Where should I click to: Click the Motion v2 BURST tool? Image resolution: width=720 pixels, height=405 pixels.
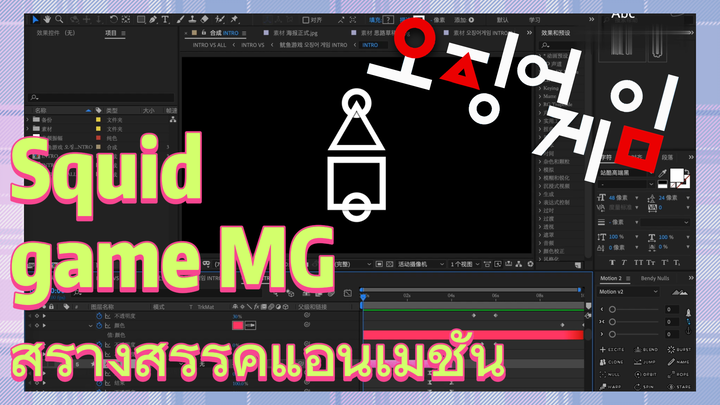tap(679, 349)
